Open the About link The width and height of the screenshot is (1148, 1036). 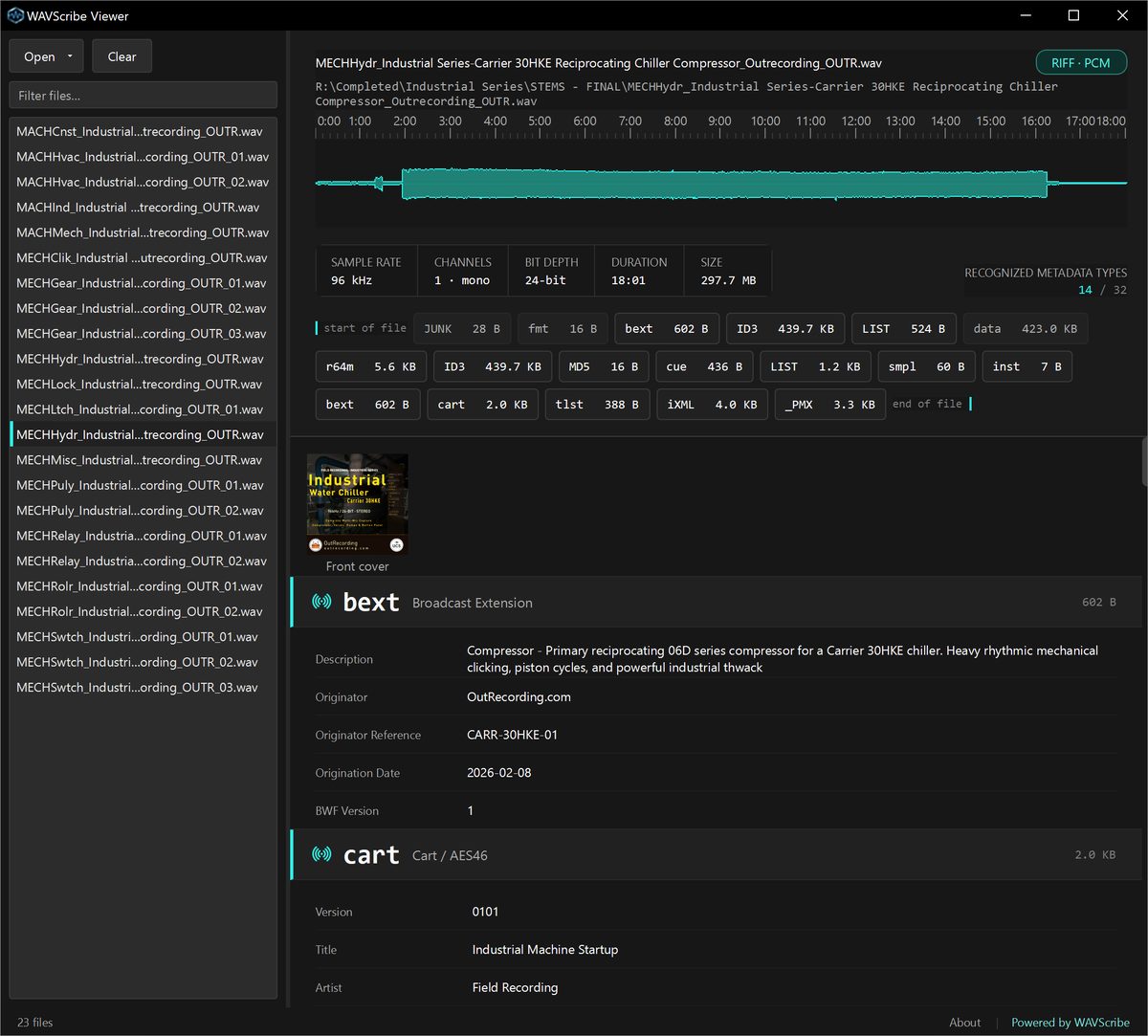tap(964, 1022)
